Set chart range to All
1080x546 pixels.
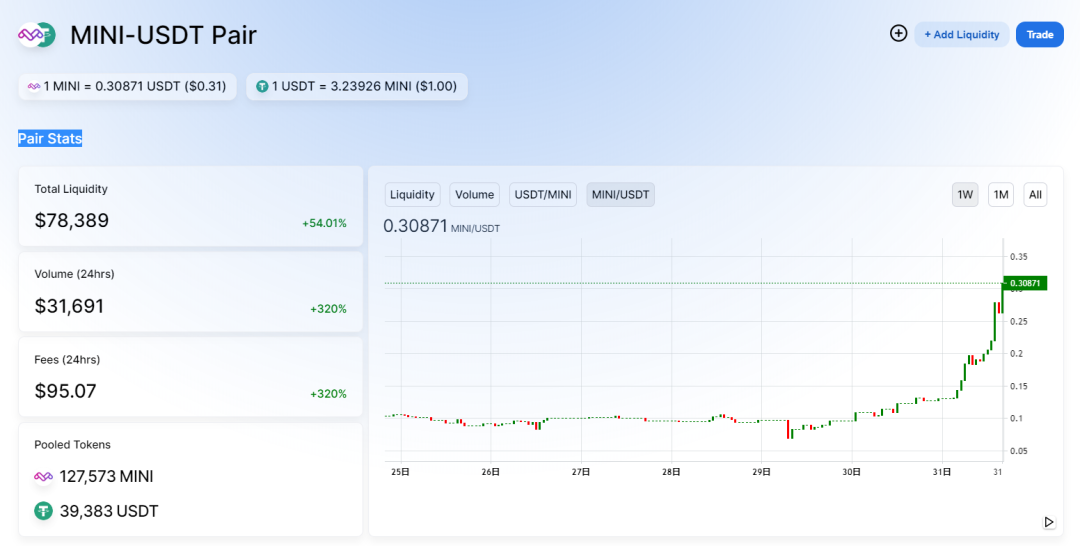(1035, 195)
